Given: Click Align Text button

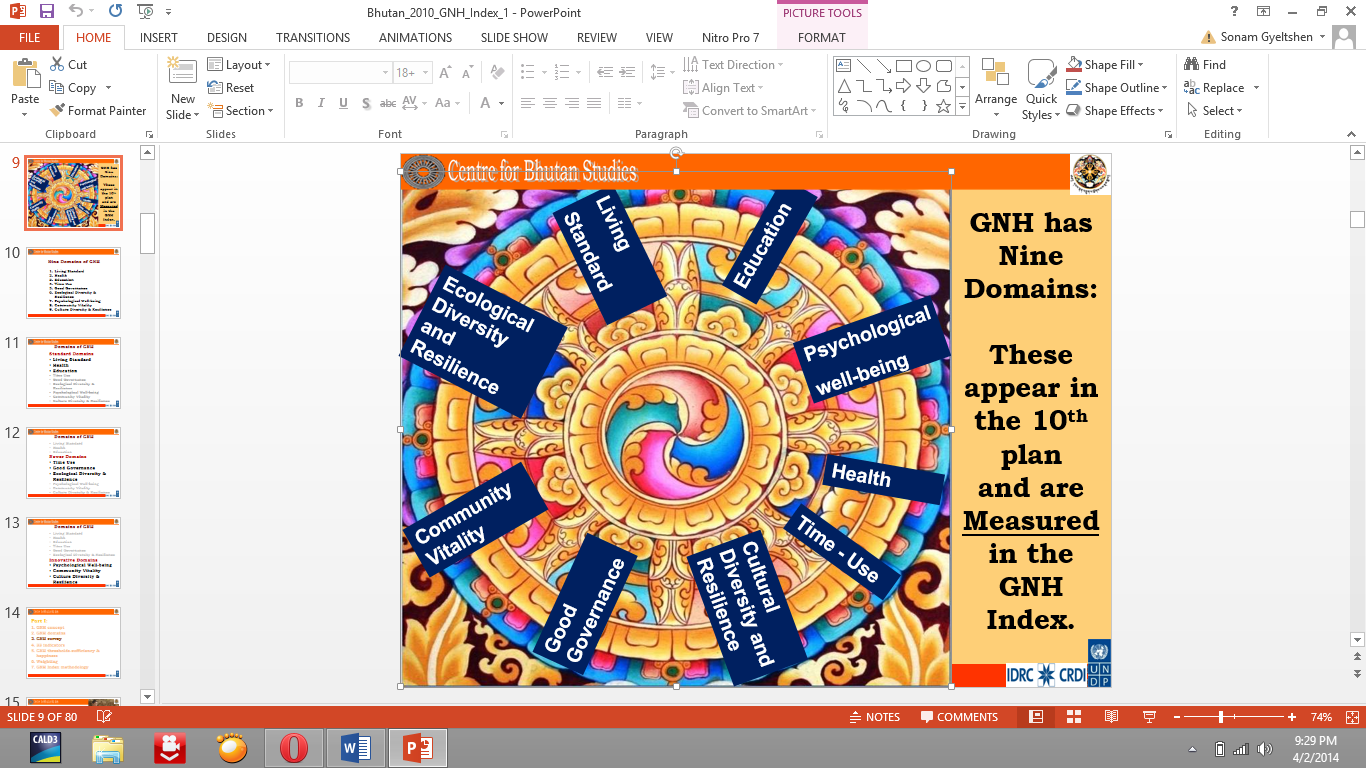Looking at the screenshot, I should (x=726, y=88).
